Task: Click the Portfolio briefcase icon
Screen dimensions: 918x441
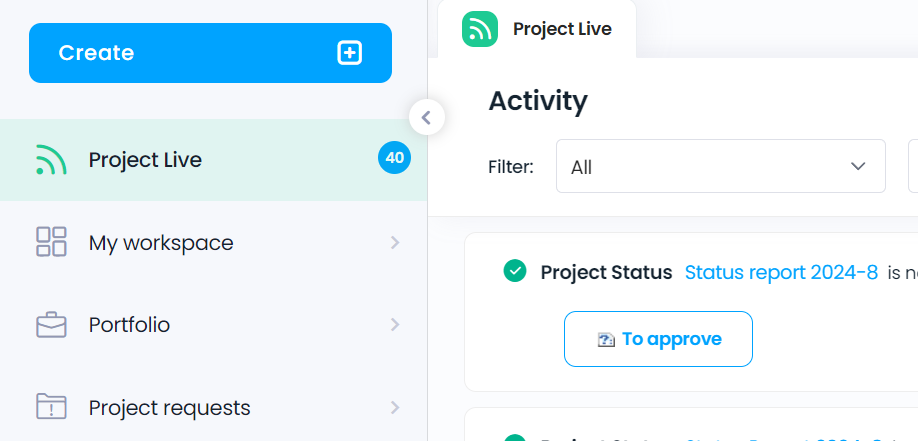Action: pyautogui.click(x=51, y=324)
